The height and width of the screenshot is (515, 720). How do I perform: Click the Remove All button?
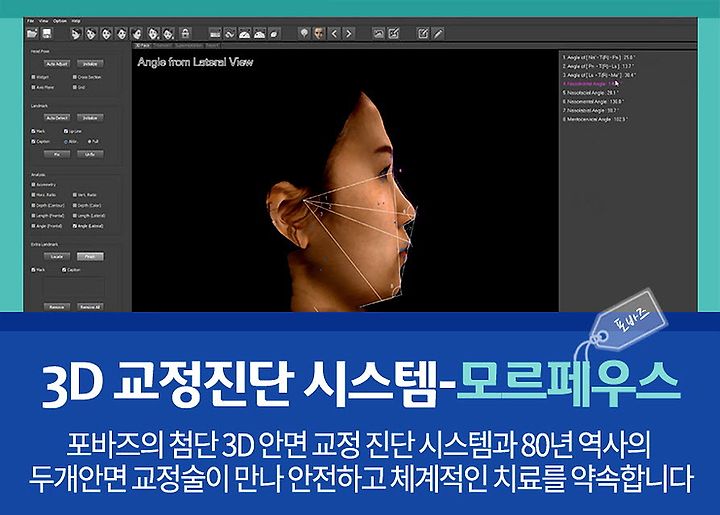coord(90,307)
